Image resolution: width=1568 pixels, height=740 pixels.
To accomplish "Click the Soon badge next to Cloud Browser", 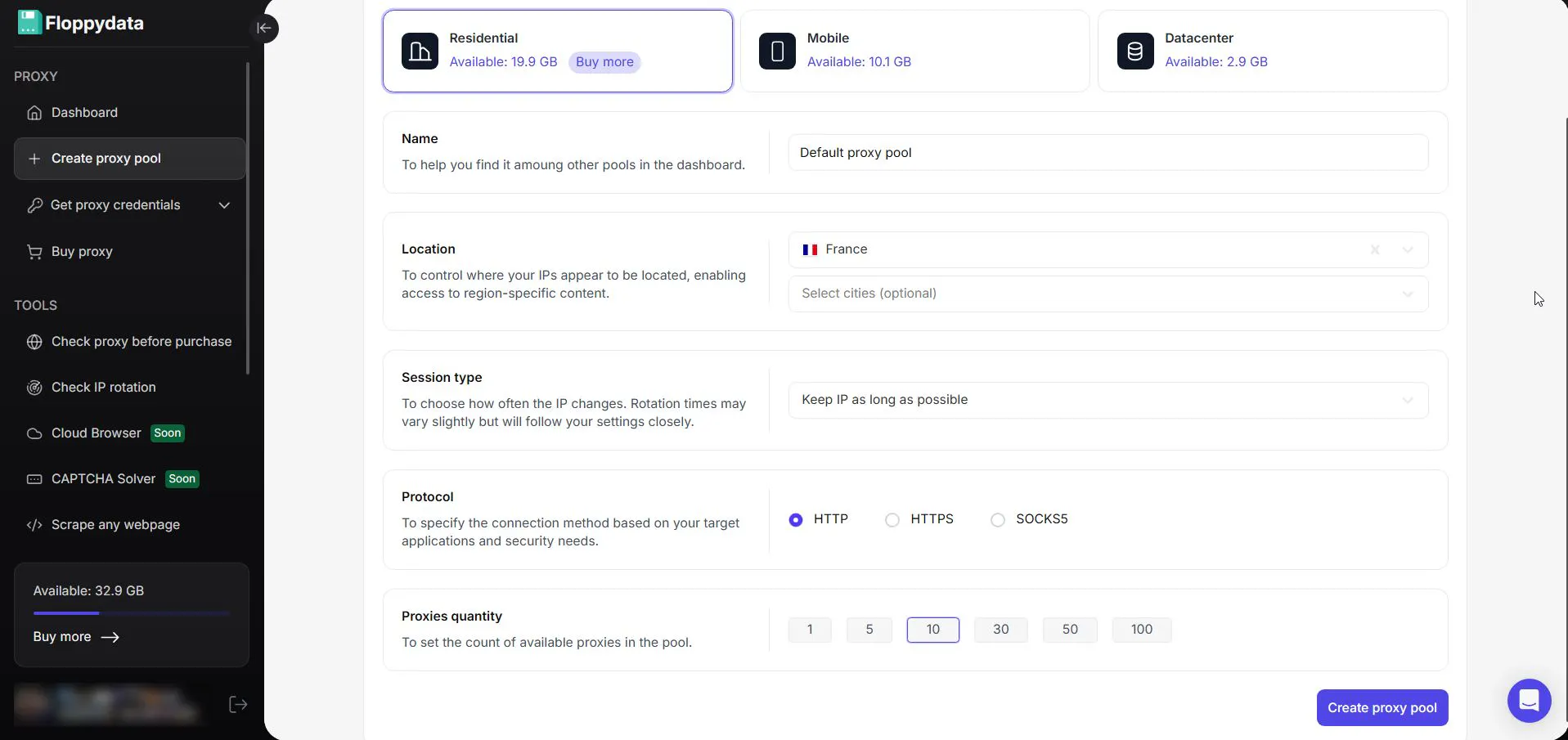I will [168, 433].
